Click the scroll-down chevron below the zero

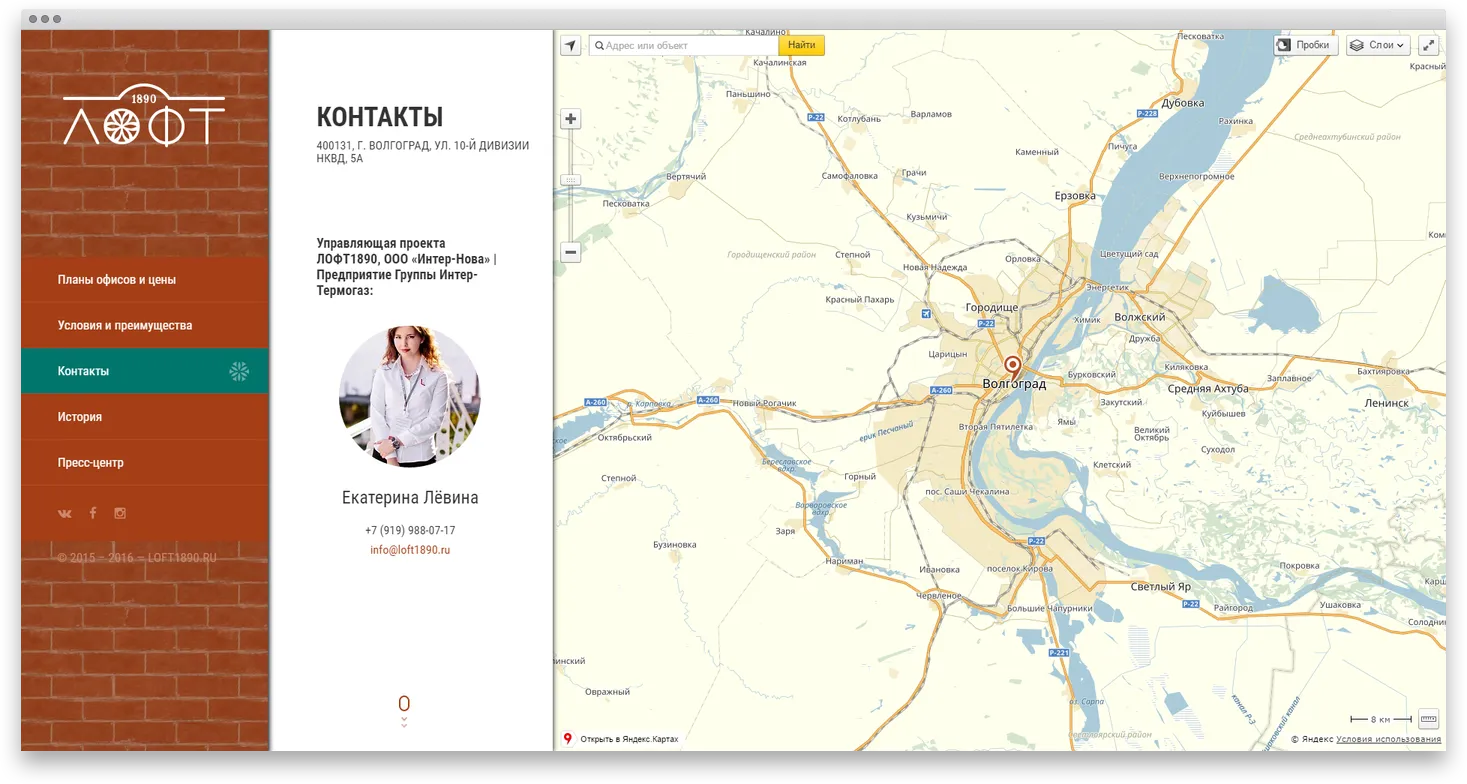click(x=404, y=721)
